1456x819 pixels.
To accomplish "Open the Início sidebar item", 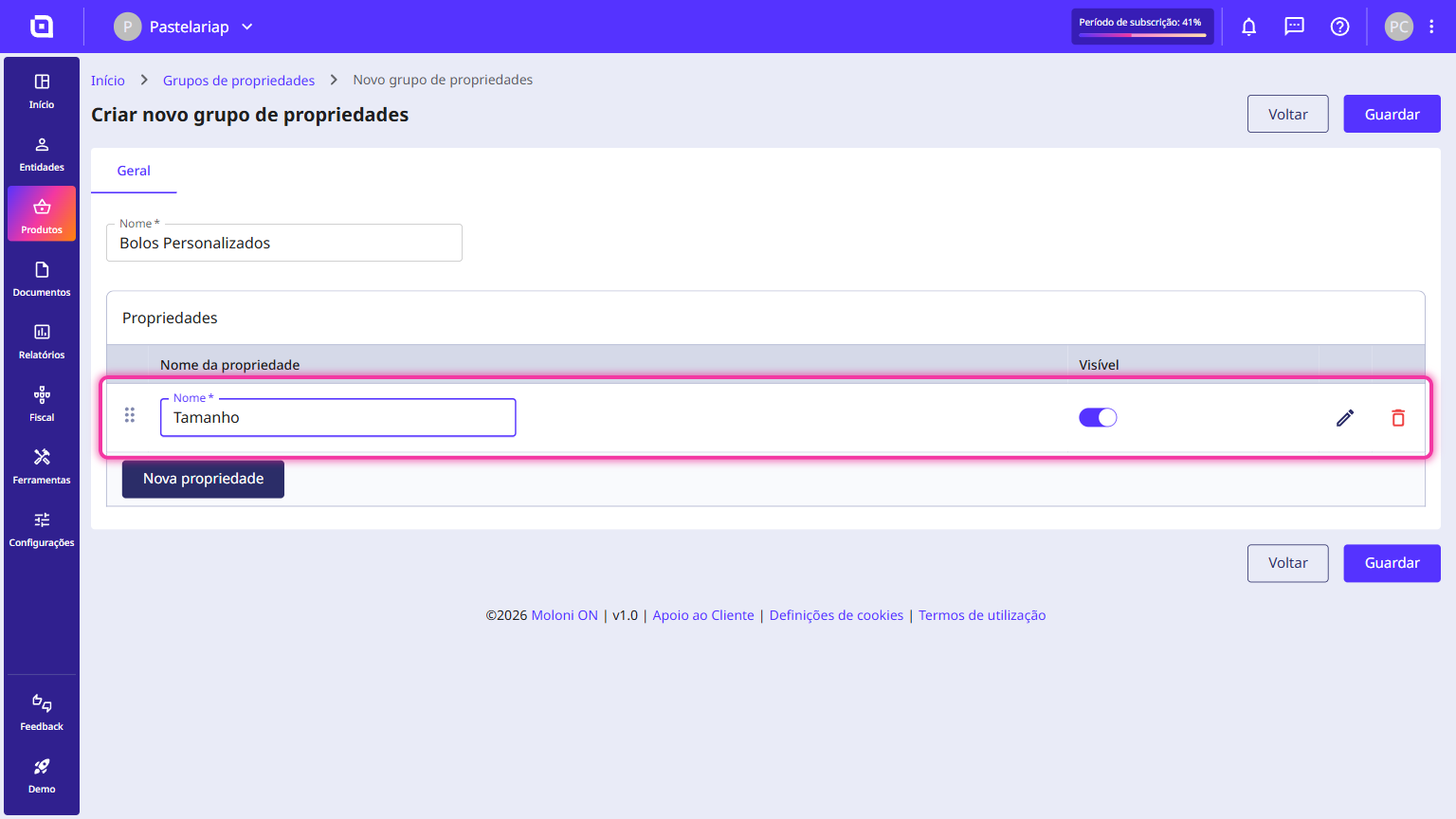I will point(42,92).
